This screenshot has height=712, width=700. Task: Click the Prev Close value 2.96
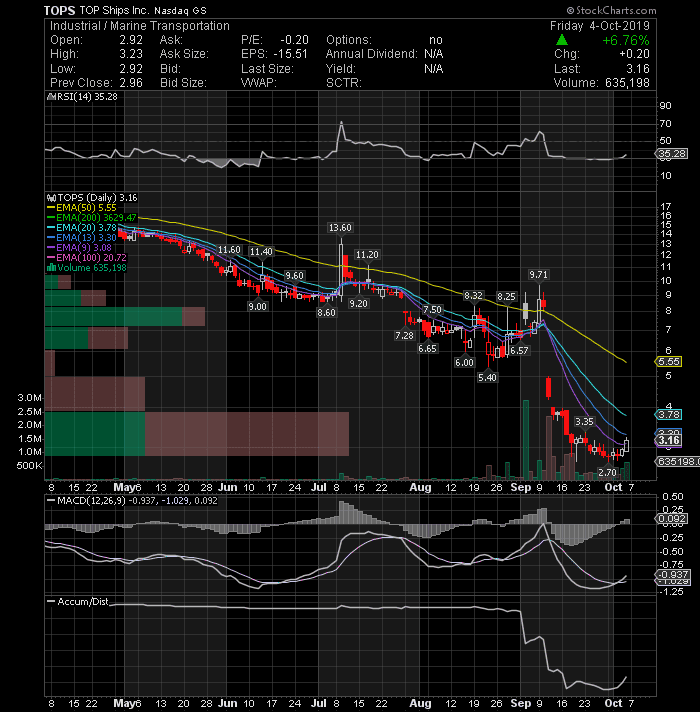click(131, 83)
